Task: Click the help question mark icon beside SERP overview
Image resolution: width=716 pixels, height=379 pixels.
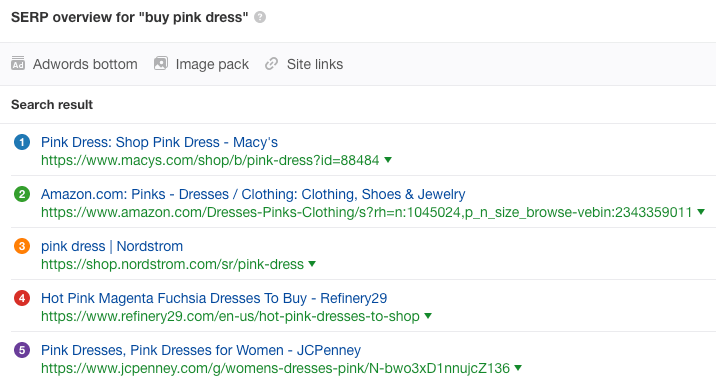Action: pyautogui.click(x=260, y=17)
